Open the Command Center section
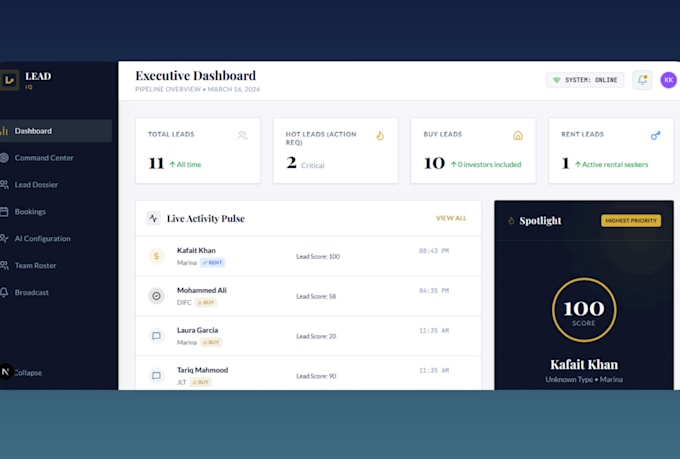This screenshot has height=459, width=680. pyautogui.click(x=43, y=158)
